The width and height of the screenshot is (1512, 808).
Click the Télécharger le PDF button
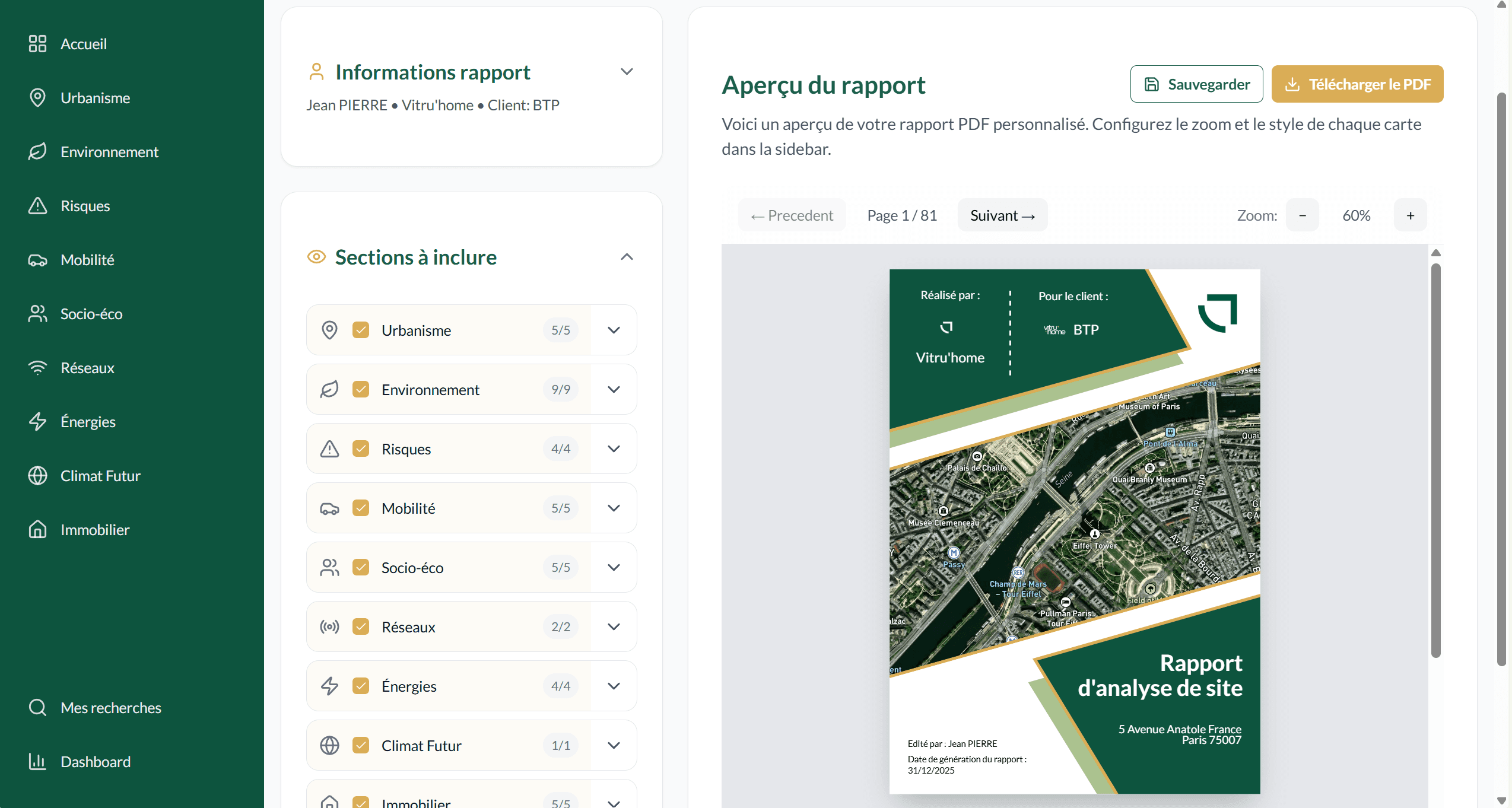(x=1358, y=84)
